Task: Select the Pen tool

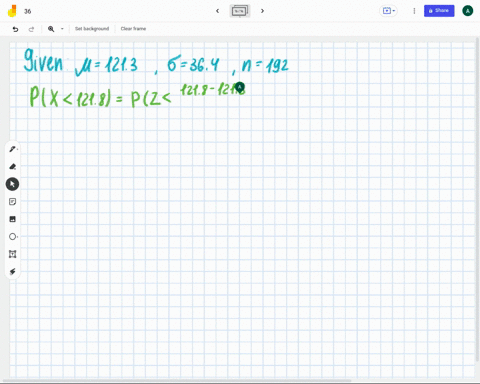Action: [x=13, y=149]
